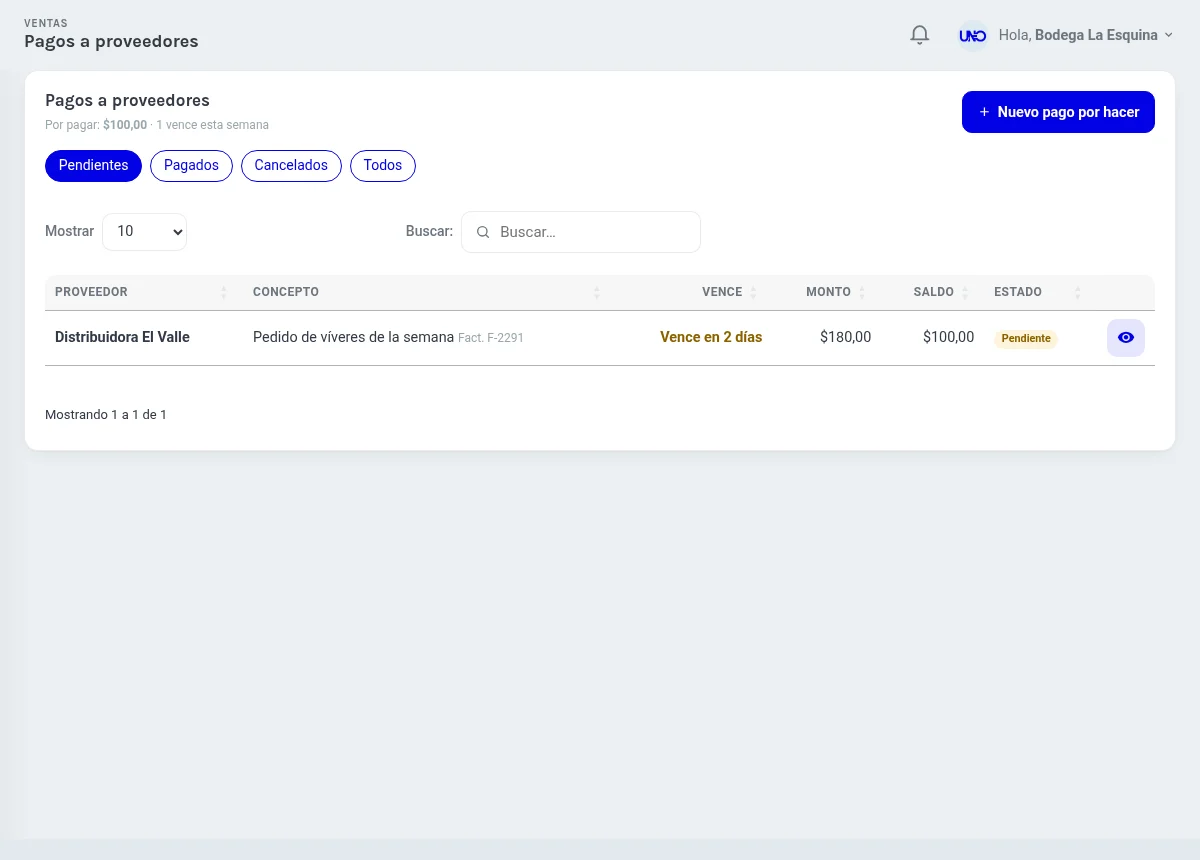Open the Mostrar rows-per-page dropdown
The image size is (1200, 860).
click(x=144, y=231)
